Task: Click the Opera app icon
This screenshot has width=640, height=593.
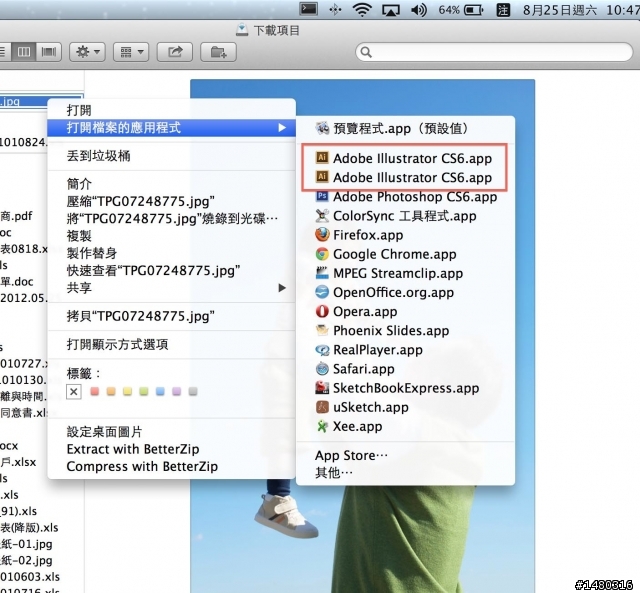Action: point(322,311)
